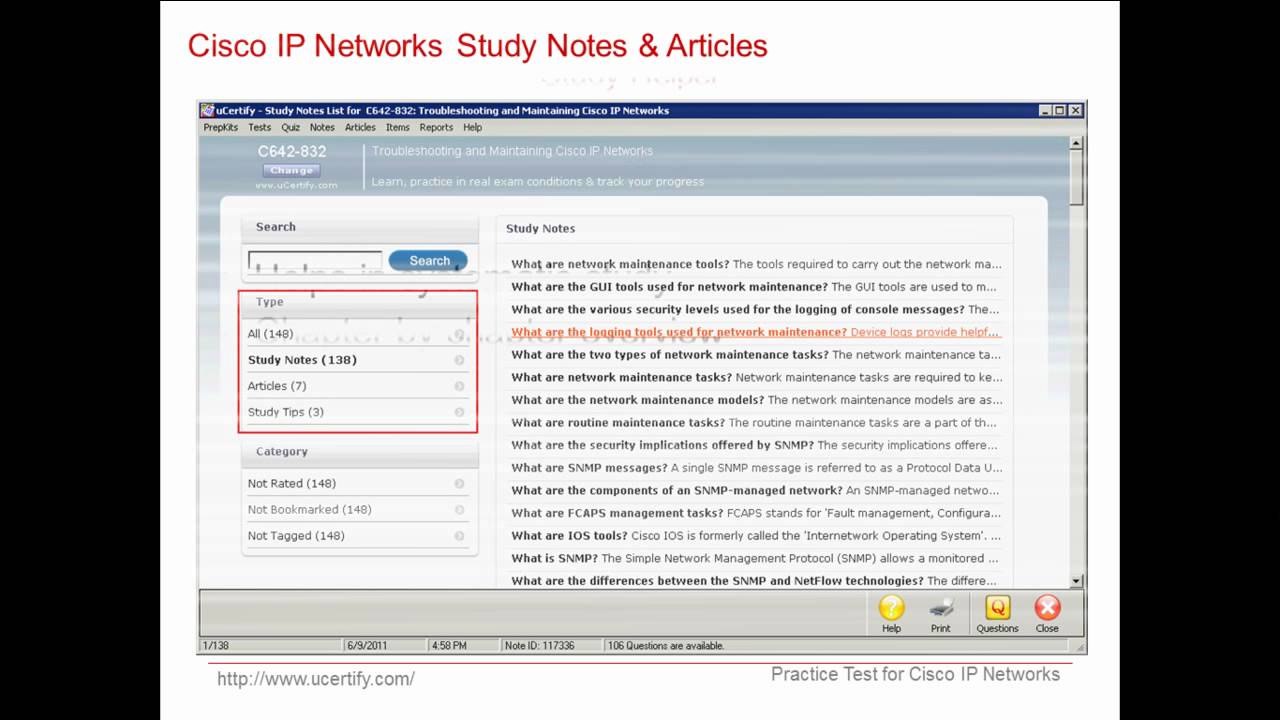Click the 1/138 counter in status bar
The height and width of the screenshot is (720, 1280).
click(x=215, y=646)
